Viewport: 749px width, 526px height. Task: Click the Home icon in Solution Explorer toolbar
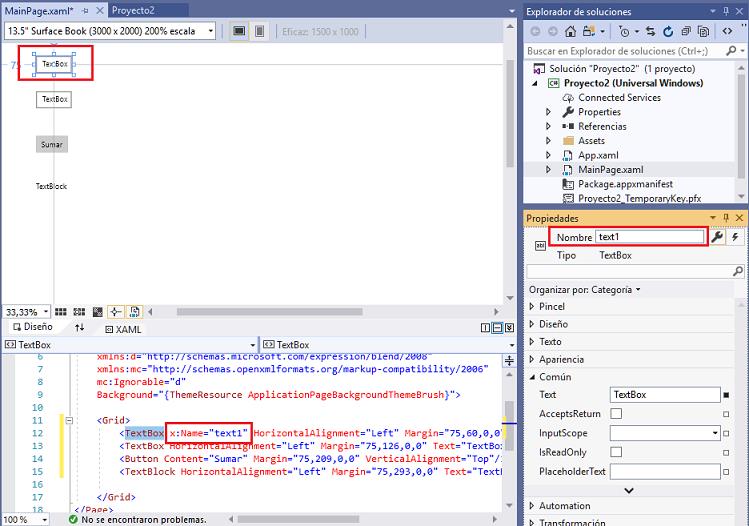(x=570, y=32)
